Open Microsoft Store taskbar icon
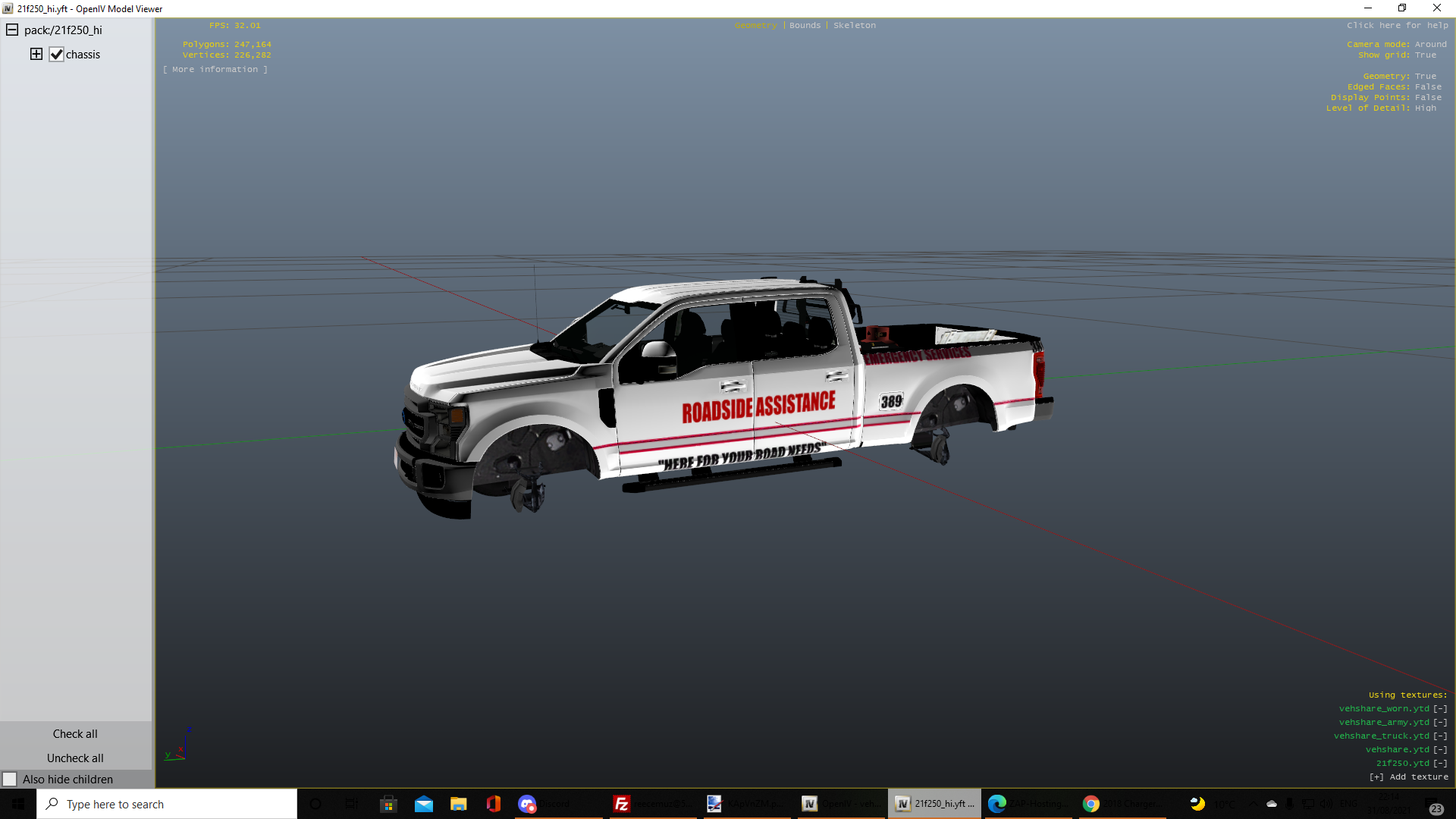1456x819 pixels. coord(388,804)
